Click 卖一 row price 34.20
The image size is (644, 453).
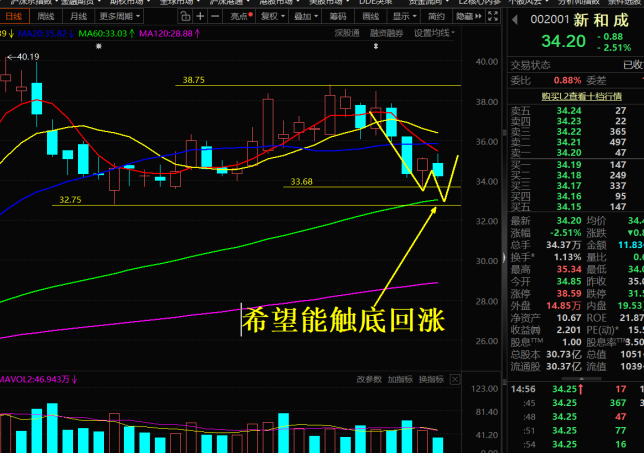569,153
